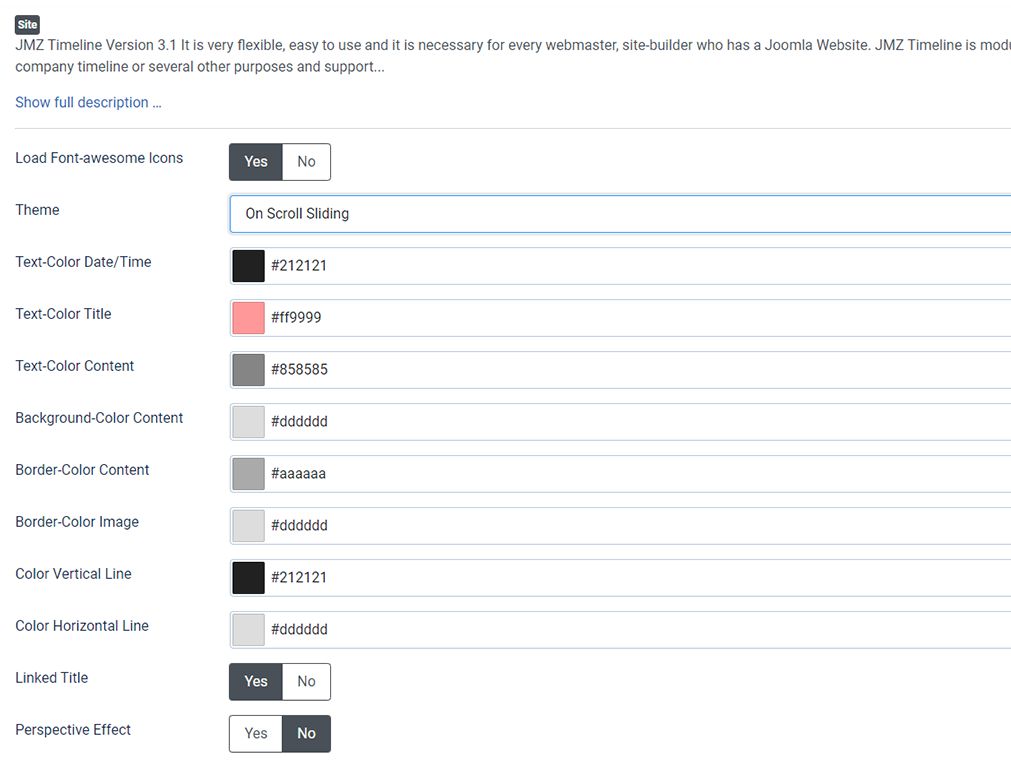Select No for Perspective Effect
The height and width of the screenshot is (760, 1011).
(306, 734)
